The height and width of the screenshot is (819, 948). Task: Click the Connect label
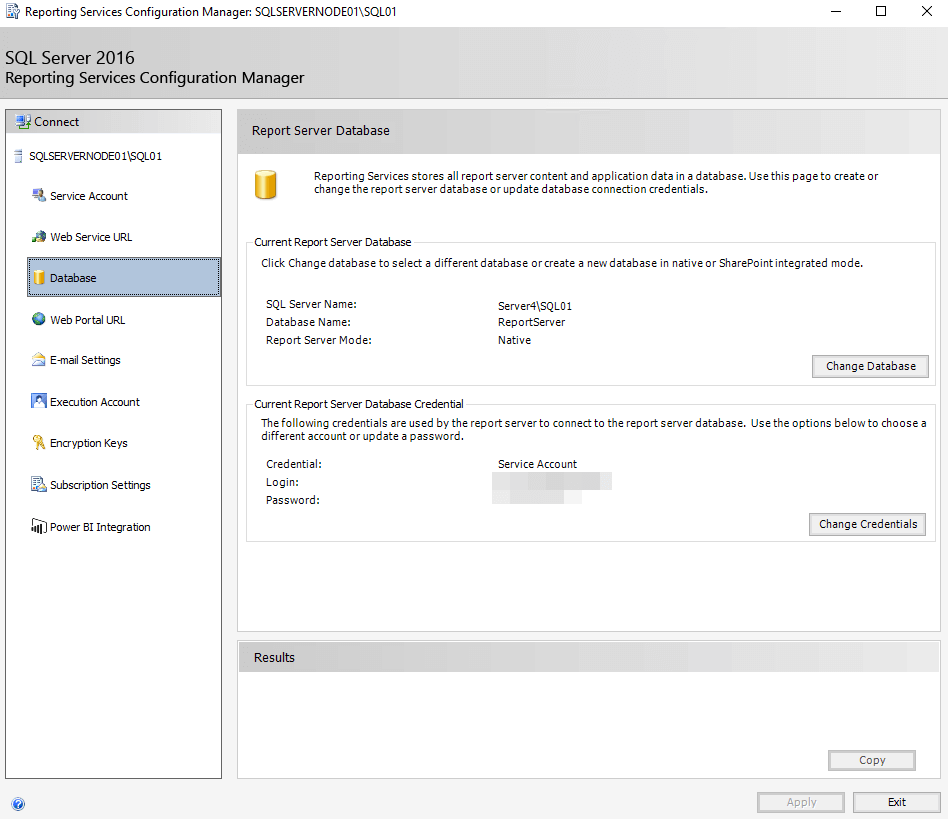coord(56,121)
